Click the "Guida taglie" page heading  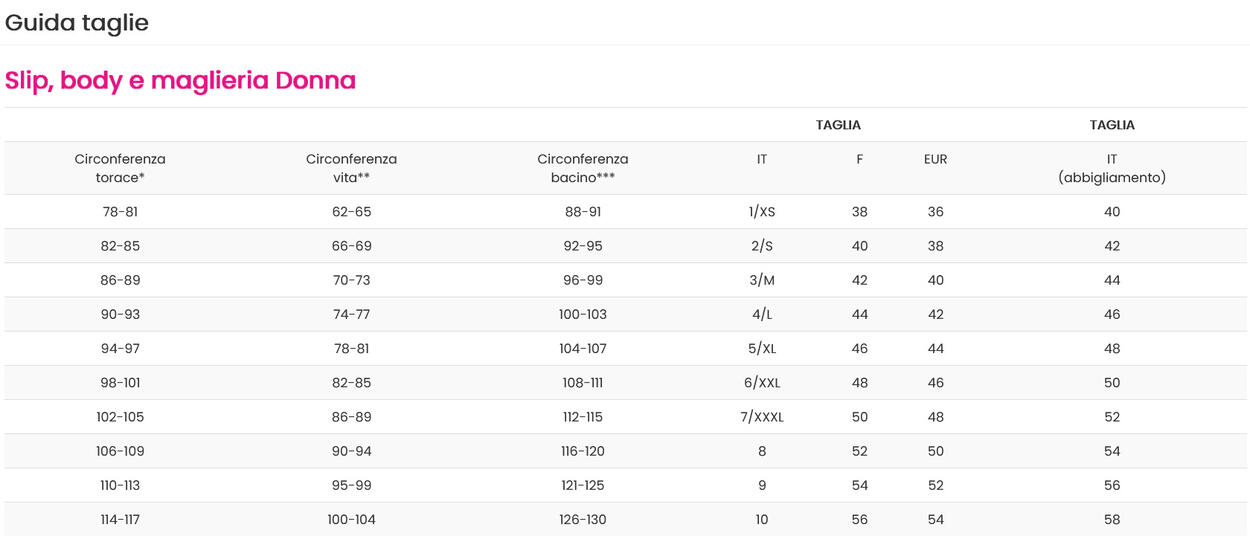pyautogui.click(x=77, y=23)
